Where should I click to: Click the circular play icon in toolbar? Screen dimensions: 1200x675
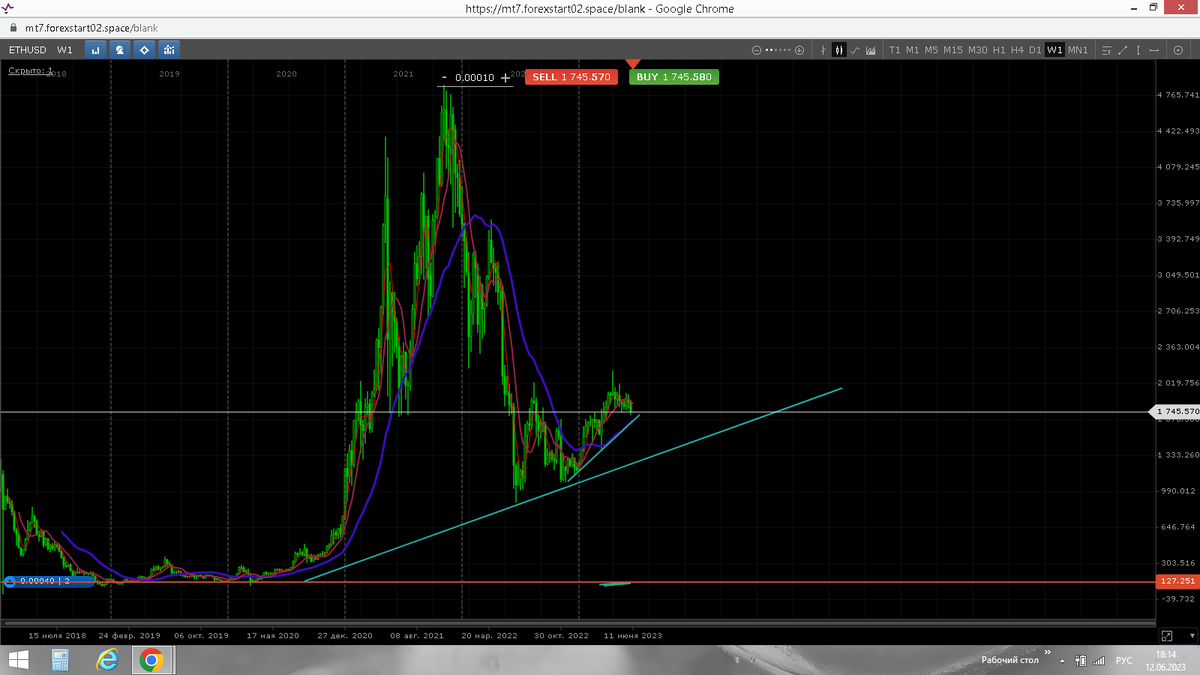pyautogui.click(x=1178, y=50)
